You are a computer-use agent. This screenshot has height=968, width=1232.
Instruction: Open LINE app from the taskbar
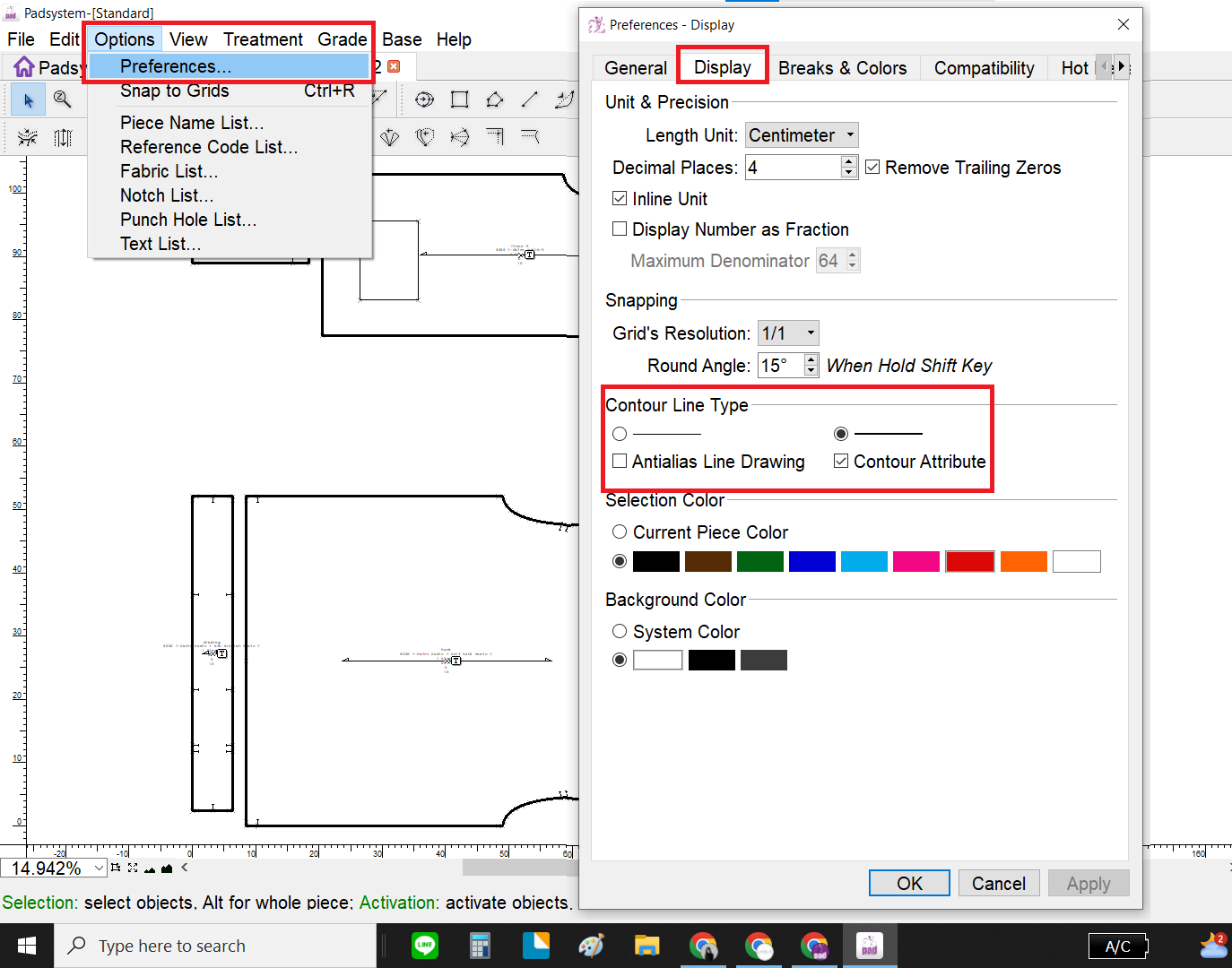click(x=424, y=946)
